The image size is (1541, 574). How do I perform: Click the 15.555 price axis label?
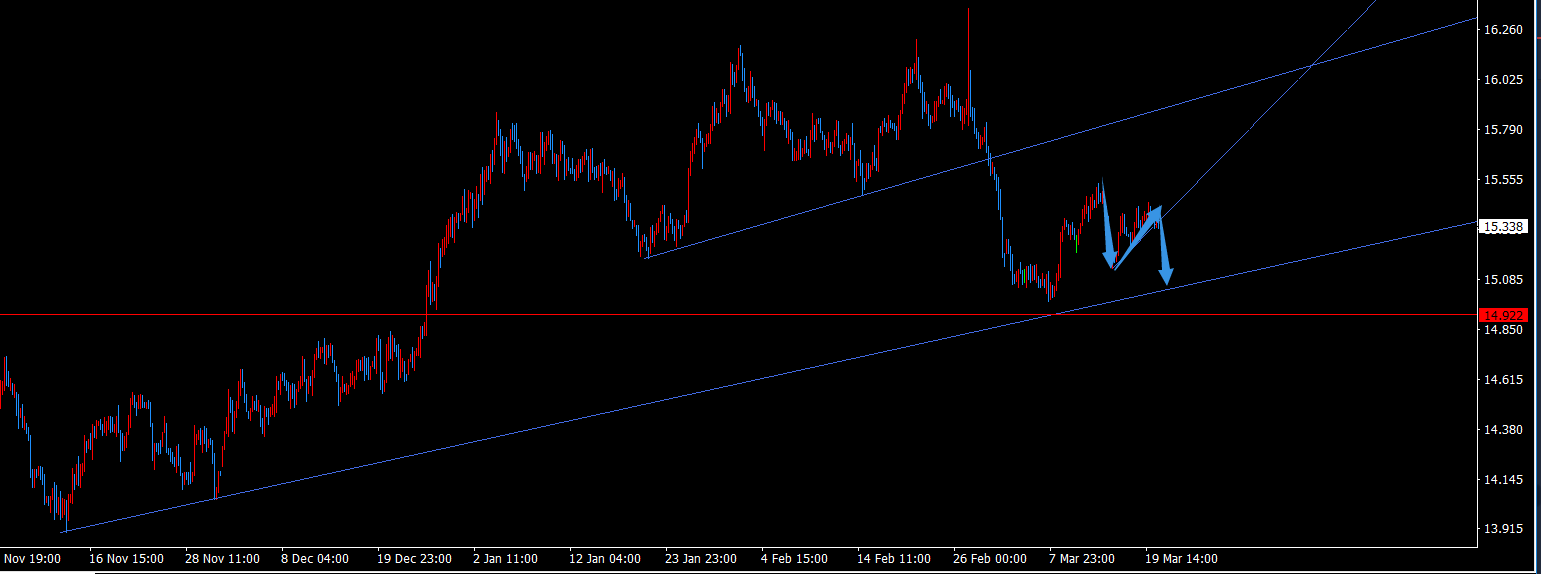tap(1504, 180)
